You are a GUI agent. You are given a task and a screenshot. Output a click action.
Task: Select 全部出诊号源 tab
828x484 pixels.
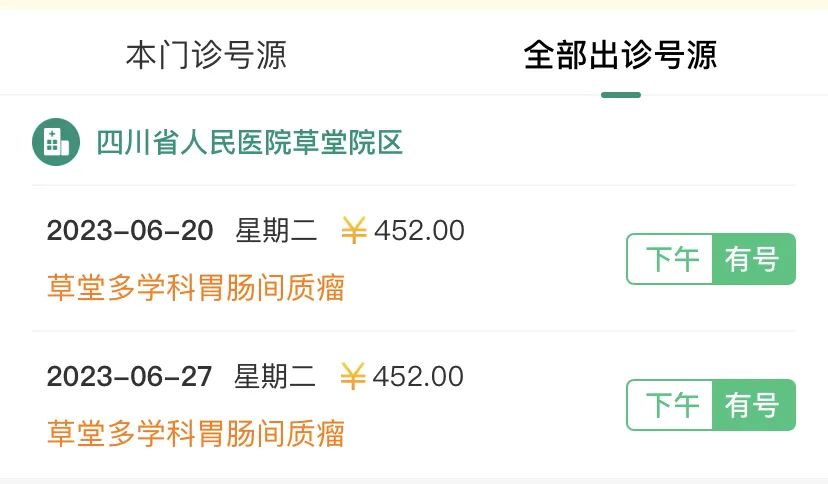(620, 55)
